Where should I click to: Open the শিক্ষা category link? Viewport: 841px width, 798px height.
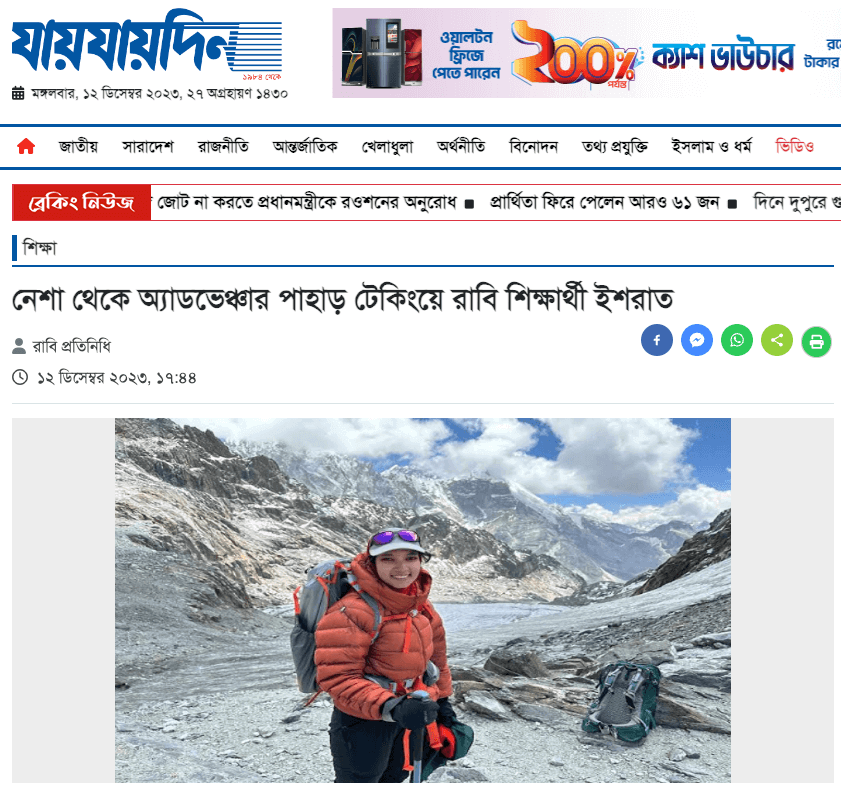click(x=39, y=248)
